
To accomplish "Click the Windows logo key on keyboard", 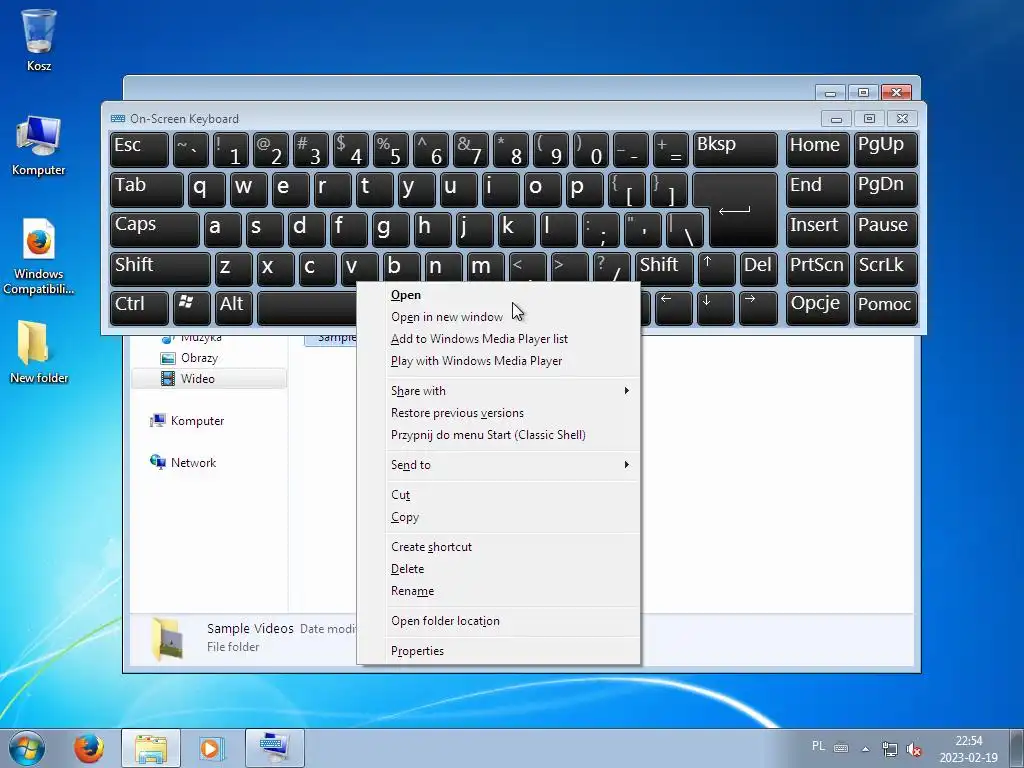I will [x=191, y=308].
